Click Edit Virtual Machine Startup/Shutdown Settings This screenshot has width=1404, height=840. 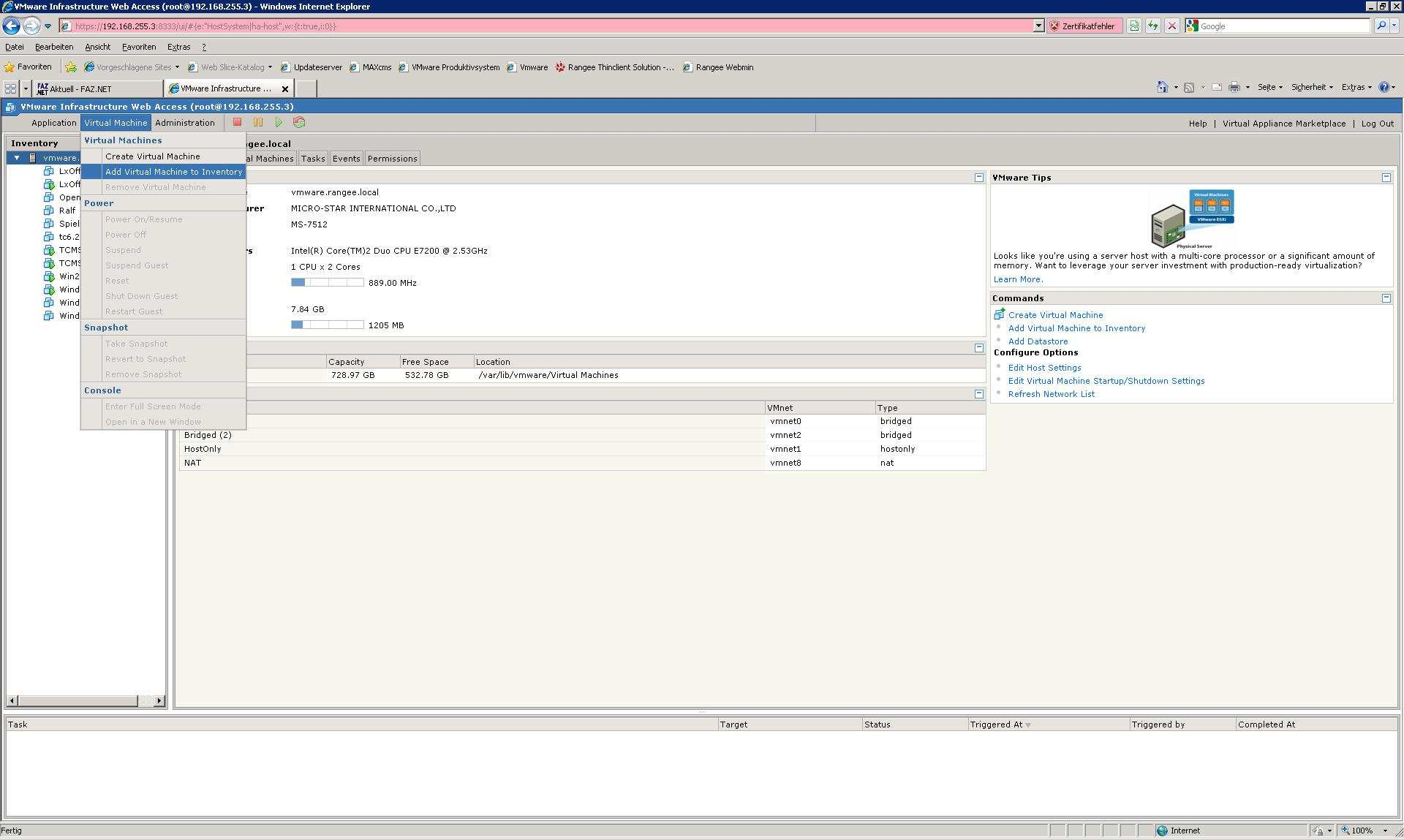1106,381
